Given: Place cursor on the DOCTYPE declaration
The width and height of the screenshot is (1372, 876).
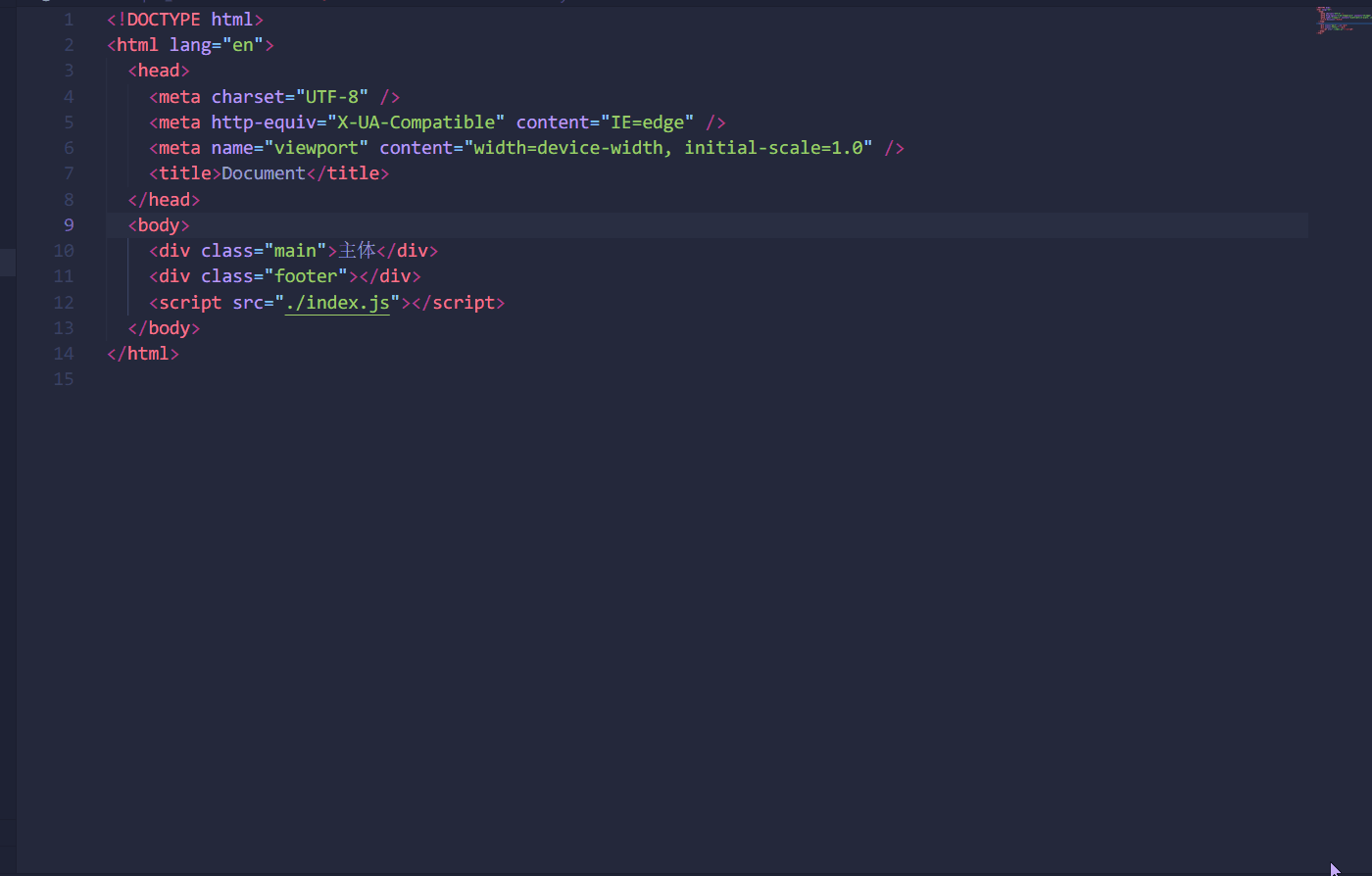Looking at the screenshot, I should (x=185, y=20).
